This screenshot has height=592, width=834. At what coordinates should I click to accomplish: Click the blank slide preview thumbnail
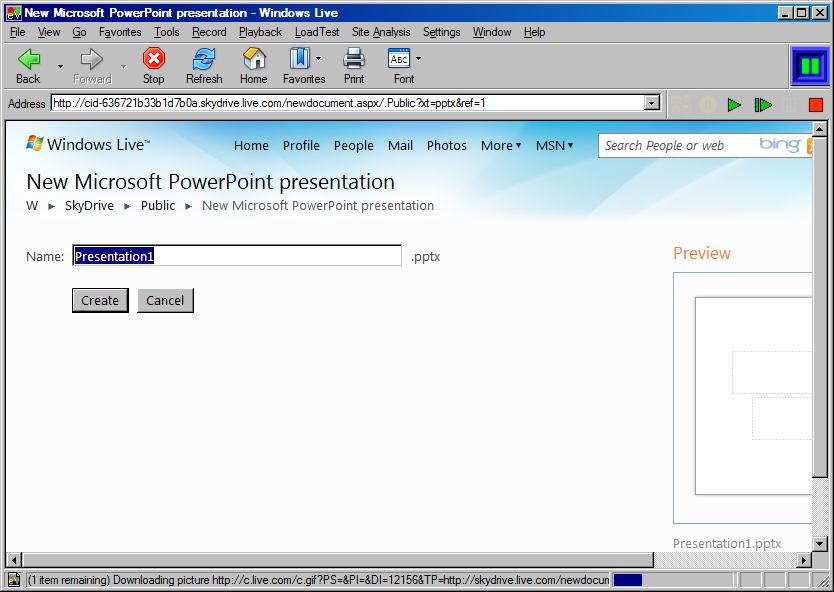(754, 396)
